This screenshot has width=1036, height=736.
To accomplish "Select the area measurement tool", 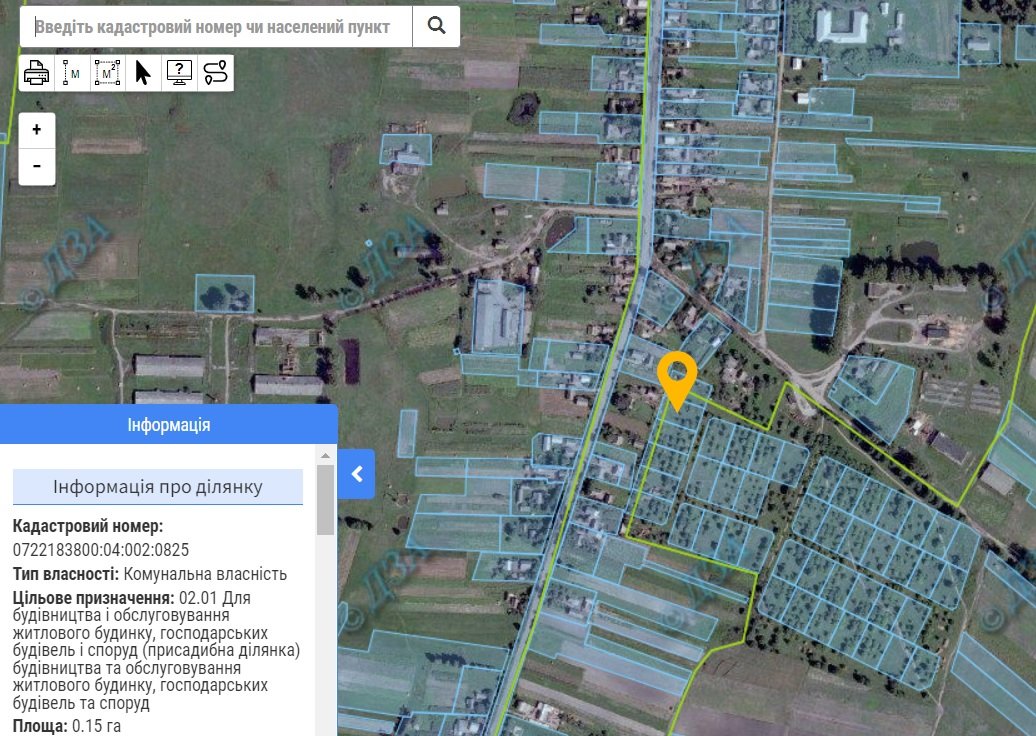I will point(108,73).
